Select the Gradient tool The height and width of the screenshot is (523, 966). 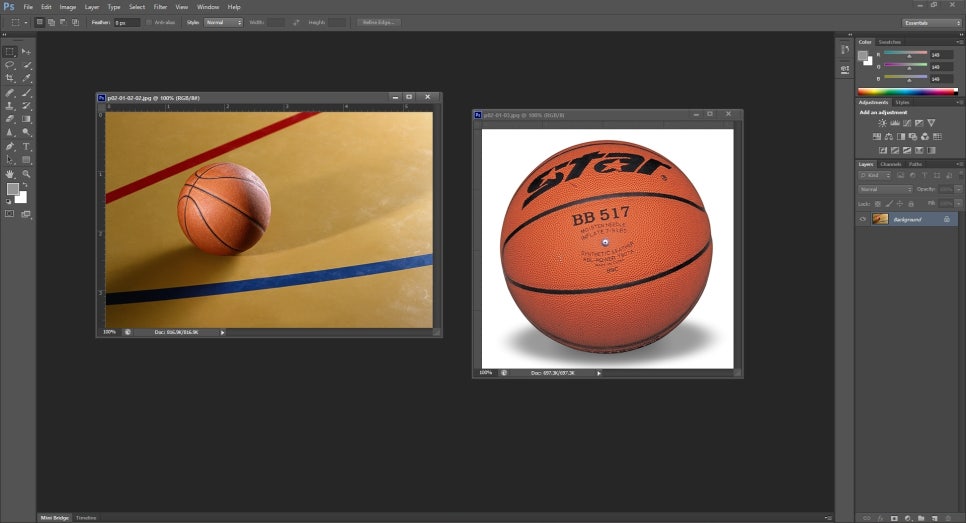coord(26,119)
